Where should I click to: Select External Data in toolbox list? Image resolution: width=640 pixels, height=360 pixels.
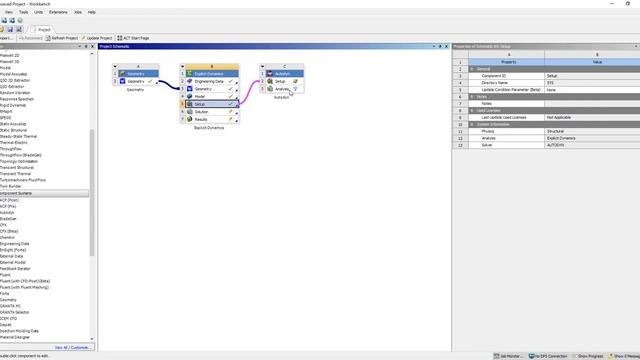point(11,256)
